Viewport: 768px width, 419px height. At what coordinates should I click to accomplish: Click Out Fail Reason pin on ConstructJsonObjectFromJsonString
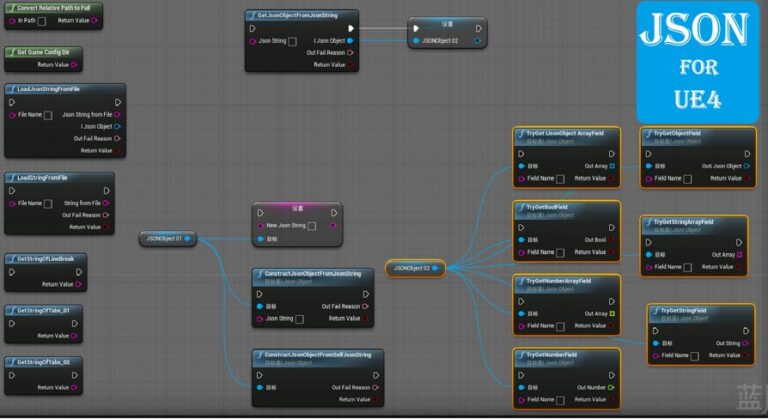pyautogui.click(x=365, y=306)
